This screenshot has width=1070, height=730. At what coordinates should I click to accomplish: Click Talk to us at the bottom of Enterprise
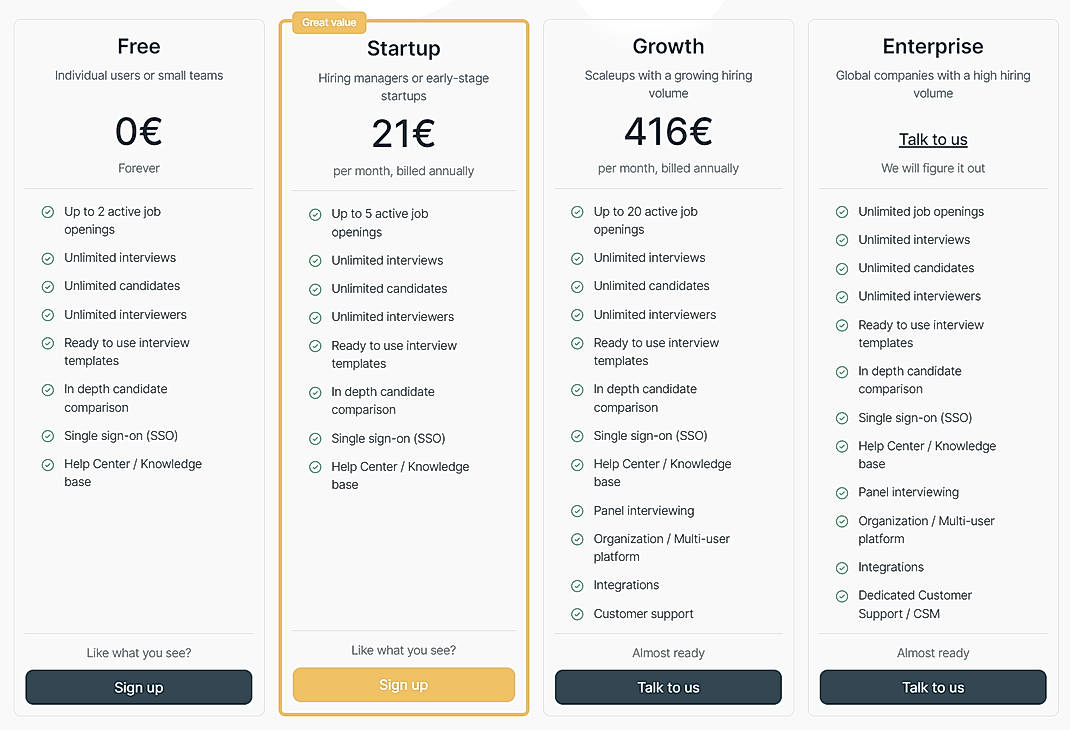(x=932, y=687)
